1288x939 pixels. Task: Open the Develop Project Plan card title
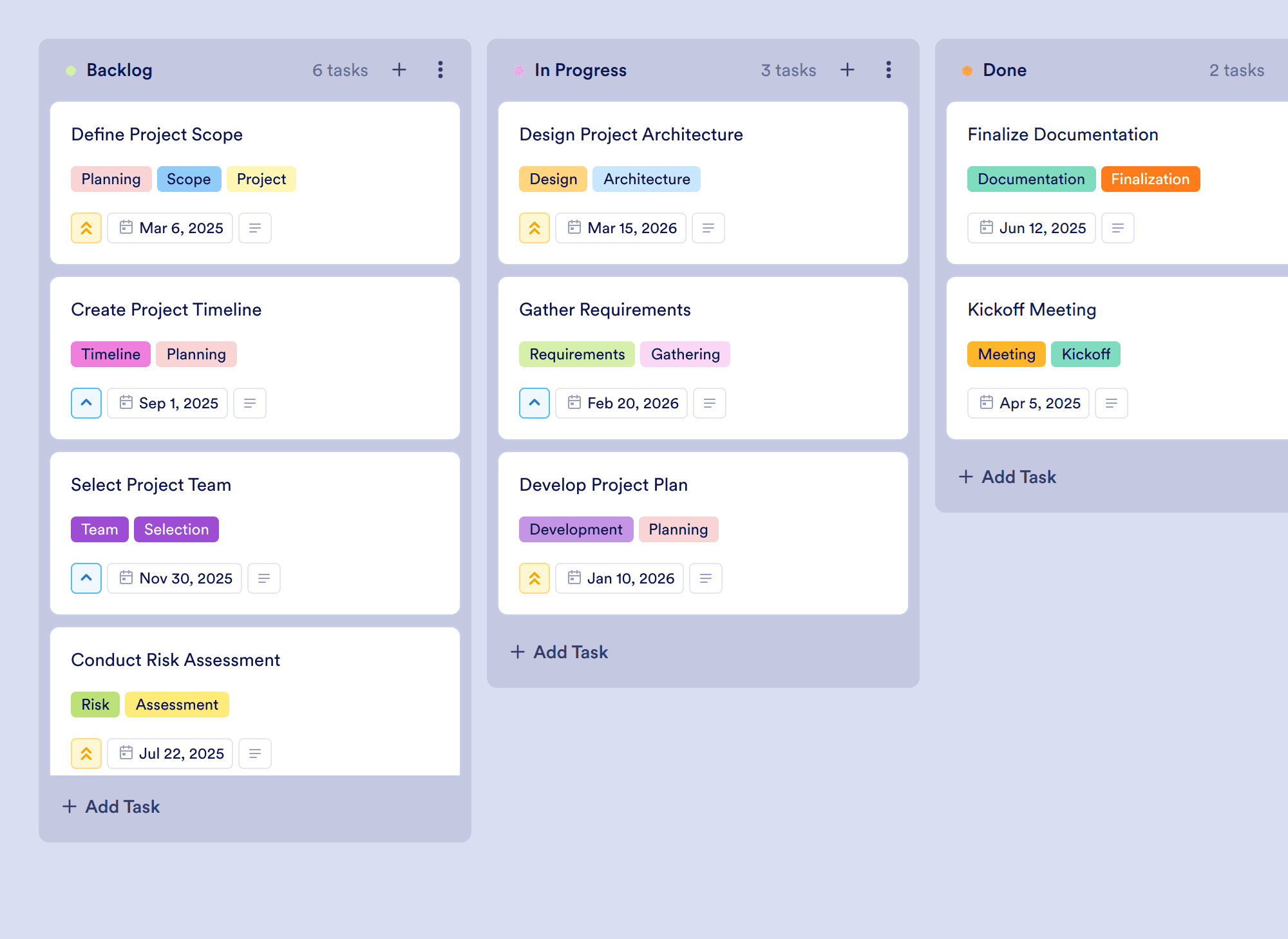pyautogui.click(x=603, y=484)
